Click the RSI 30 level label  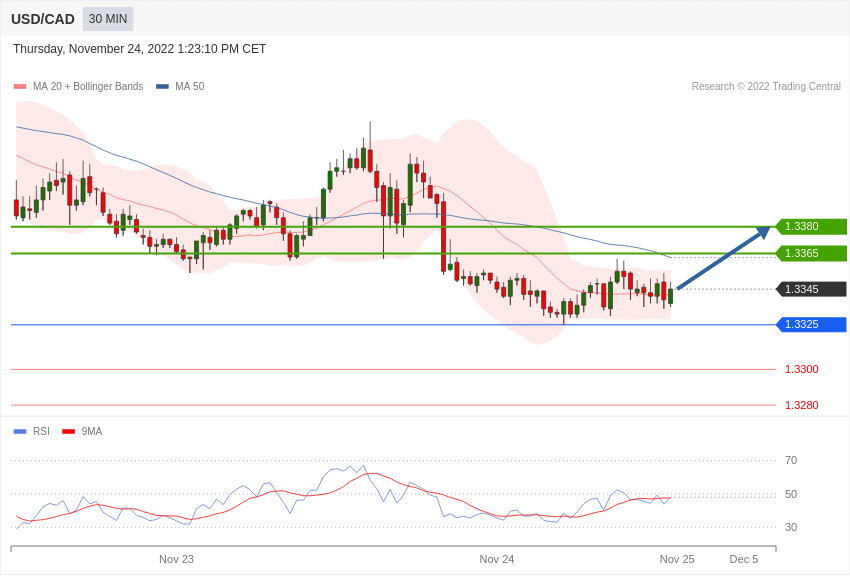pyautogui.click(x=791, y=527)
